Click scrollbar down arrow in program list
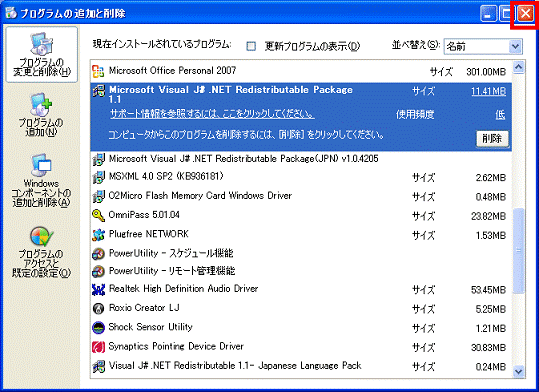 [518, 371]
